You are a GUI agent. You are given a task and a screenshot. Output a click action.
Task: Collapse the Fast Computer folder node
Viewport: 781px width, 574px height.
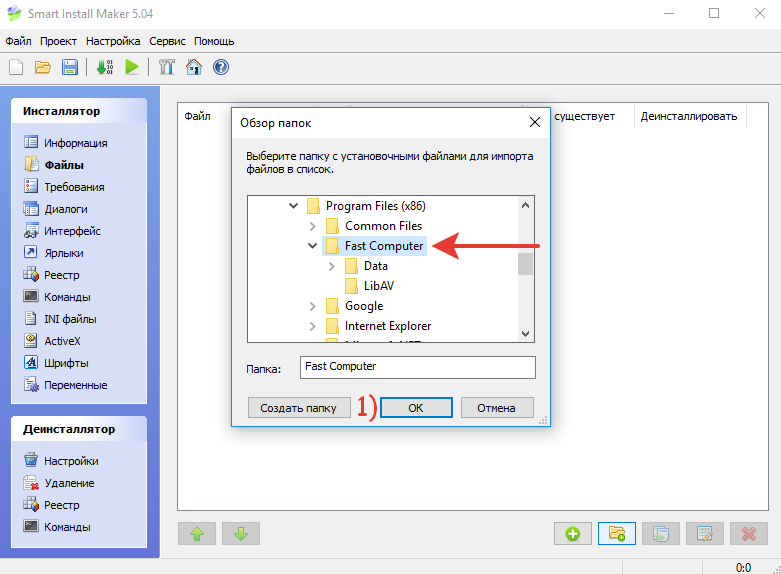[312, 246]
